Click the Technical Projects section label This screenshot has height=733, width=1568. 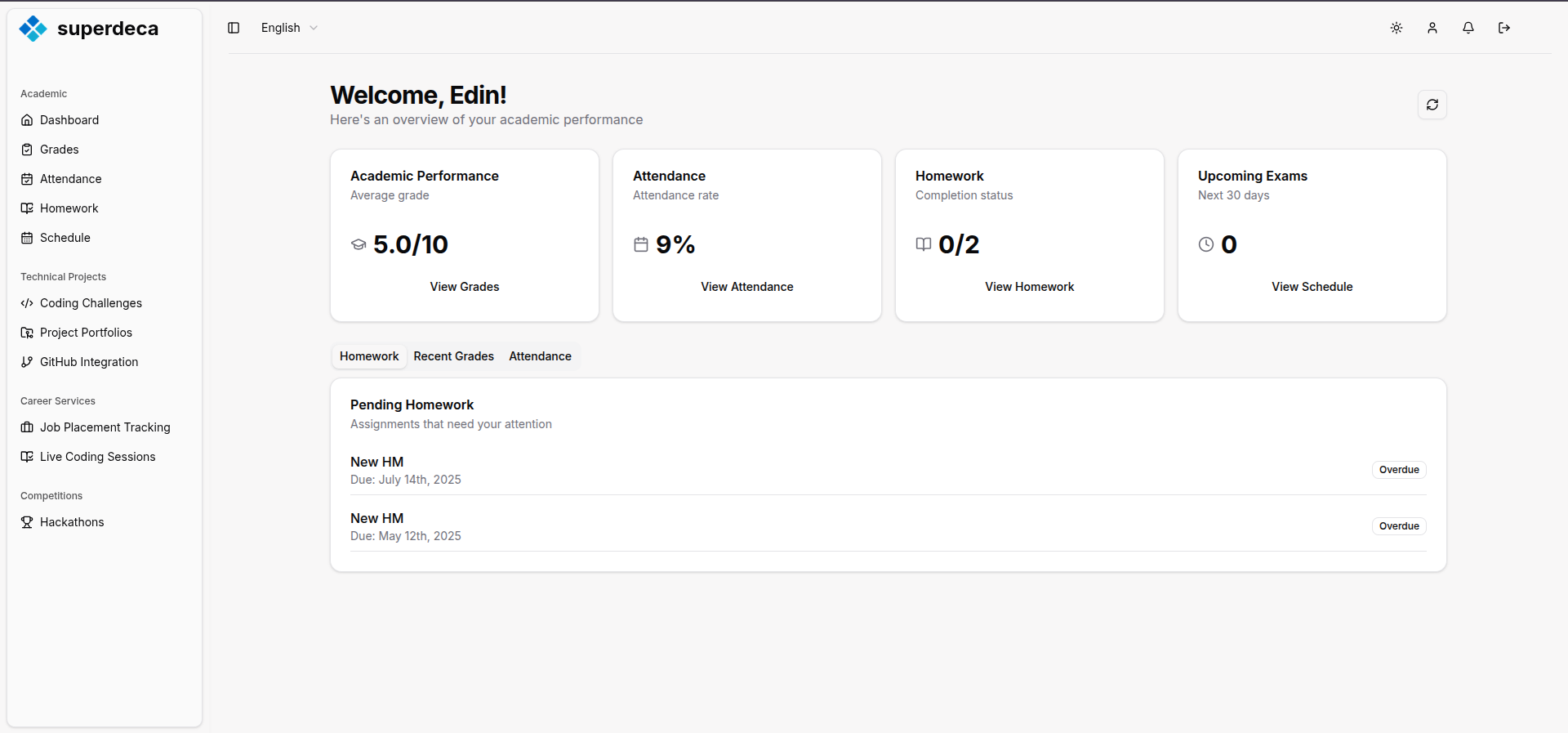tap(63, 277)
